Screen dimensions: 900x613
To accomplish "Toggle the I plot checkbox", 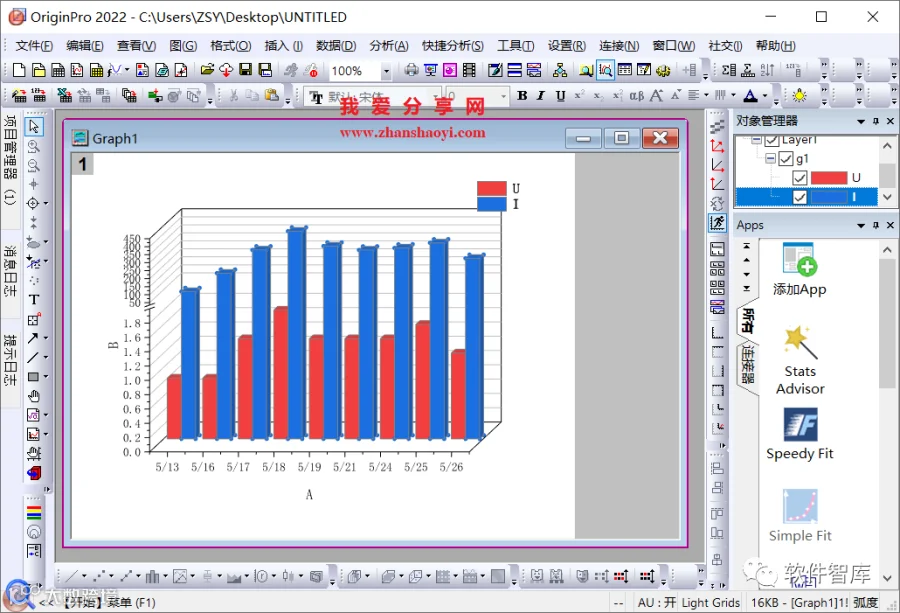I will [800, 197].
